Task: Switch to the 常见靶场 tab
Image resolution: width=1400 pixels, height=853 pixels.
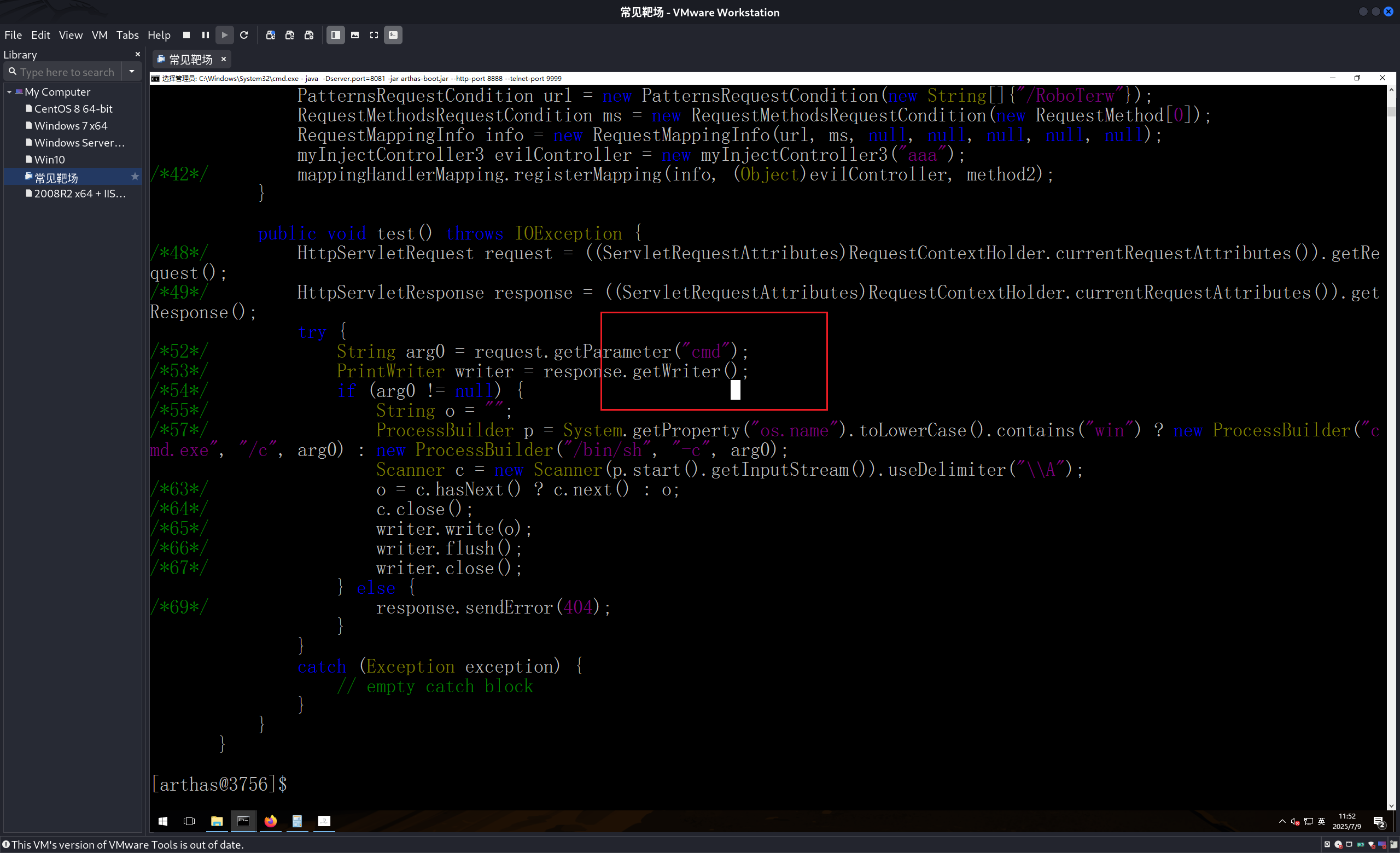Action: [190, 59]
